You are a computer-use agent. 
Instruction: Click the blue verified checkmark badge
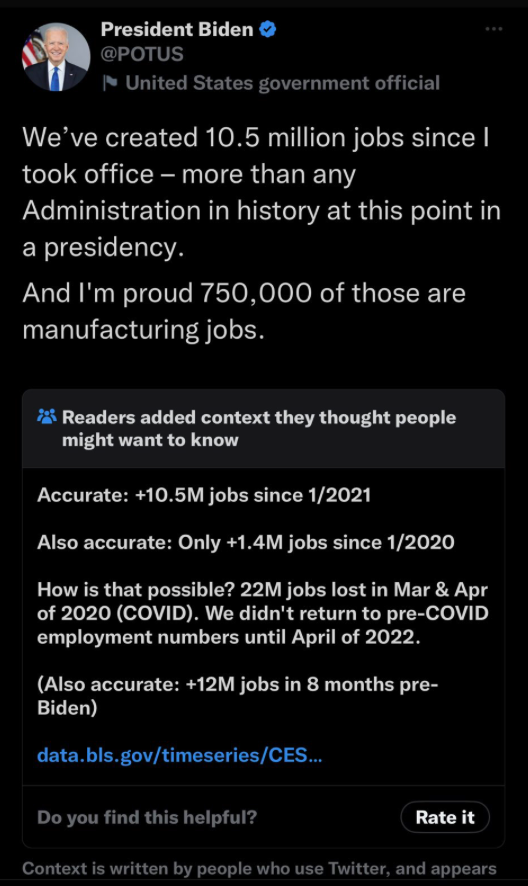click(267, 29)
